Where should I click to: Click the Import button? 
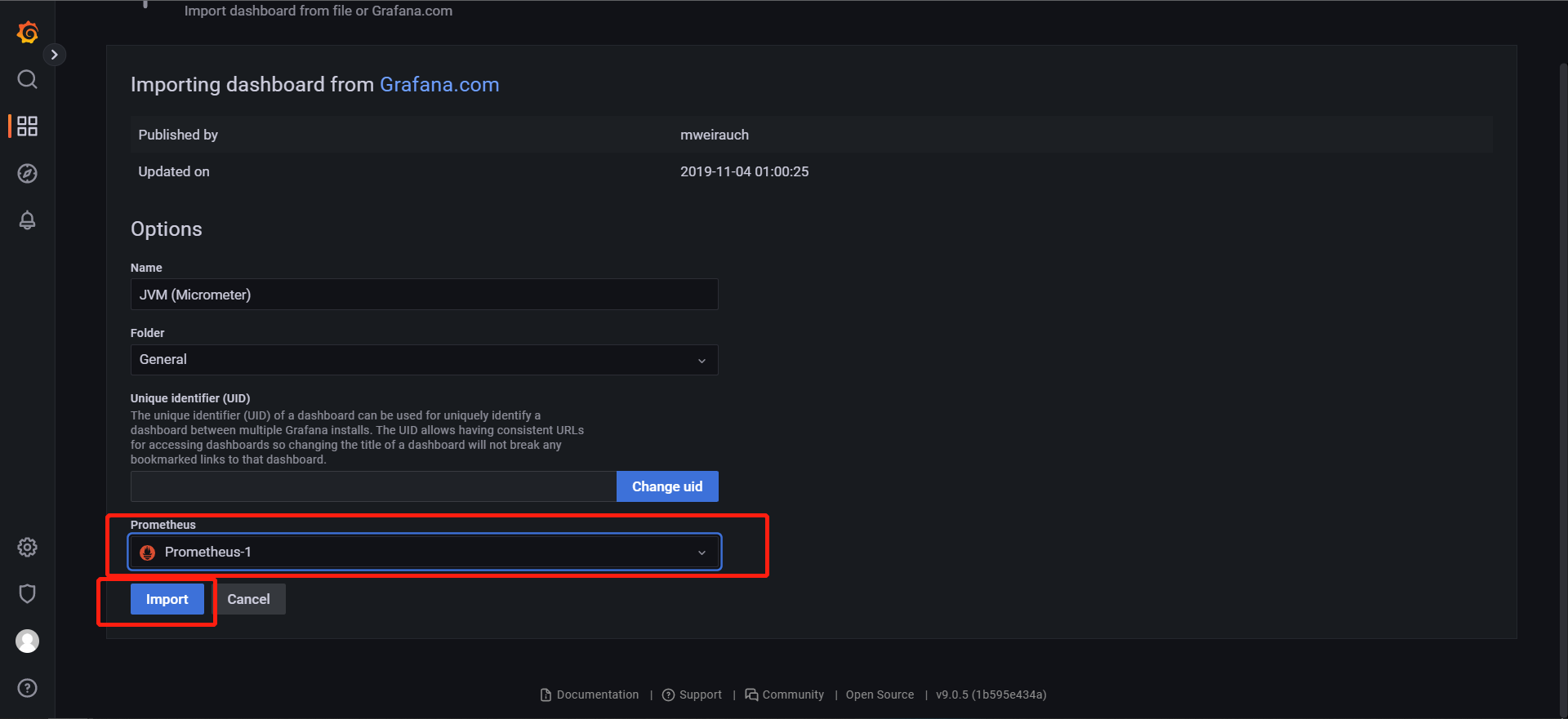[167, 599]
